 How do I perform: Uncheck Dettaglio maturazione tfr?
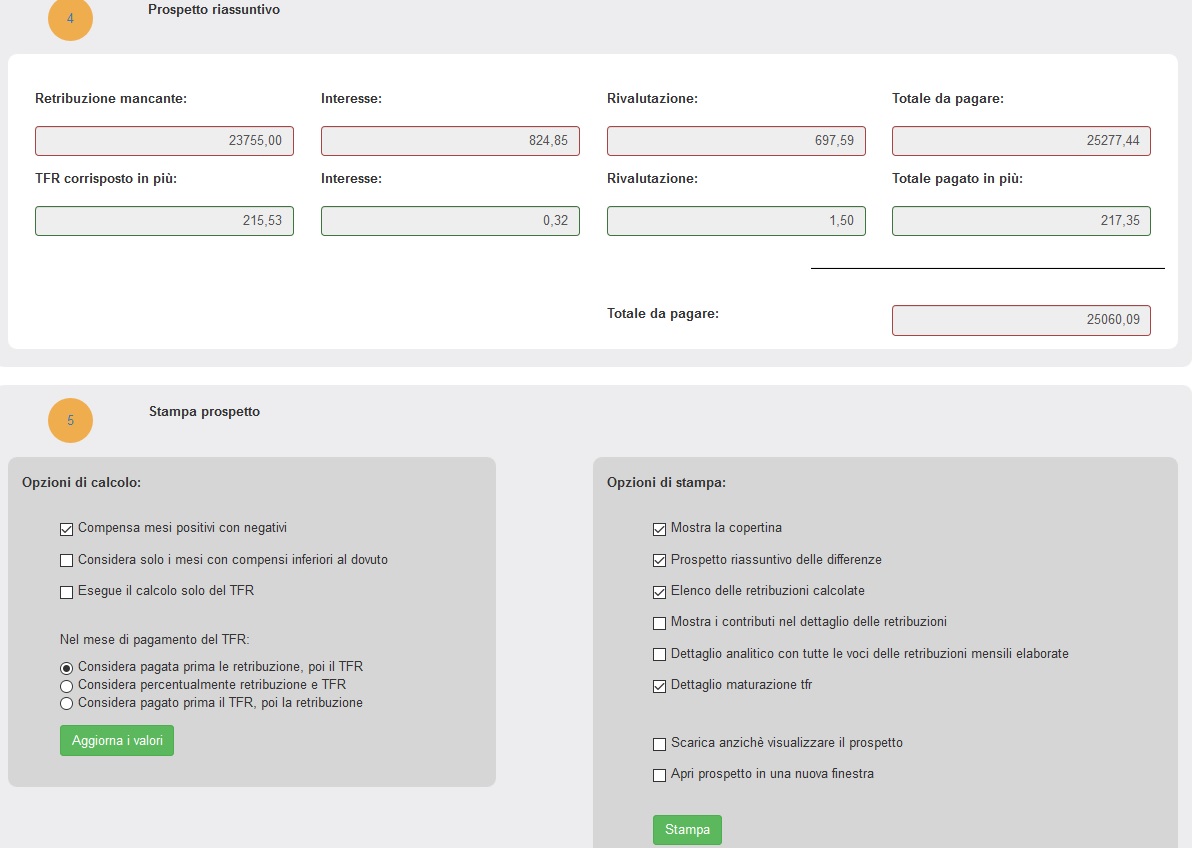click(x=659, y=687)
